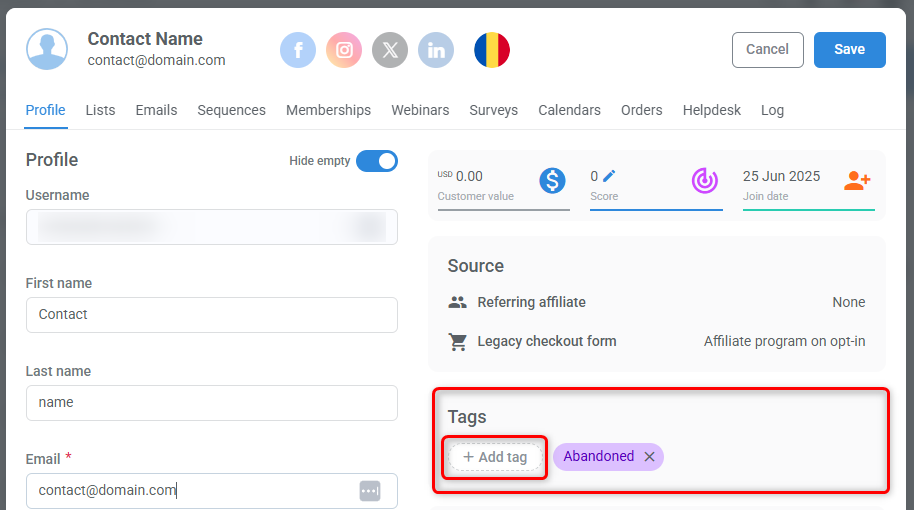Open the Orders tab
Screen dimensions: 914x510
(642, 110)
